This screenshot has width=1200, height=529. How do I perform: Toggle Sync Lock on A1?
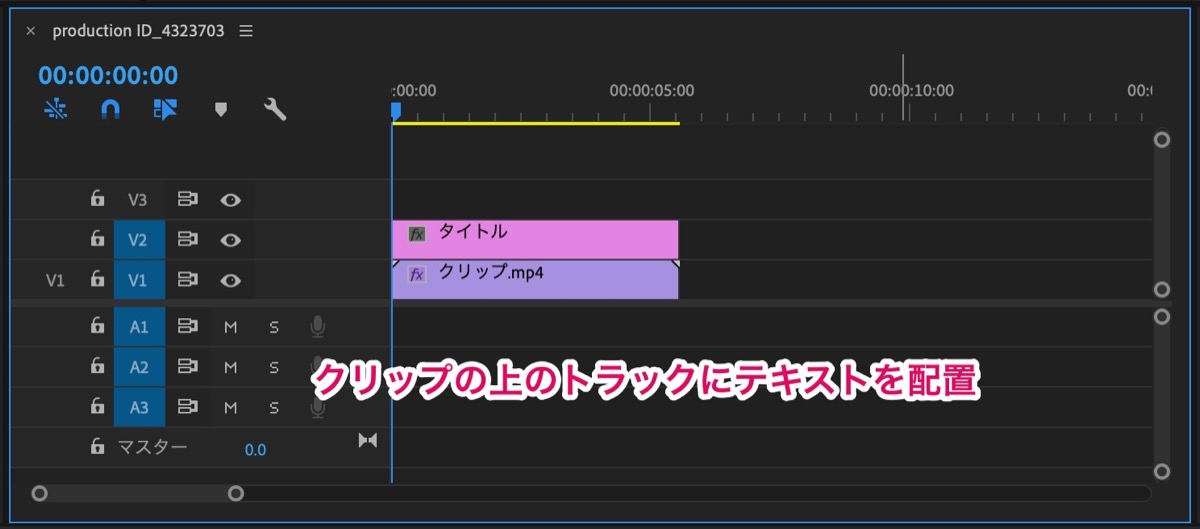pos(187,327)
